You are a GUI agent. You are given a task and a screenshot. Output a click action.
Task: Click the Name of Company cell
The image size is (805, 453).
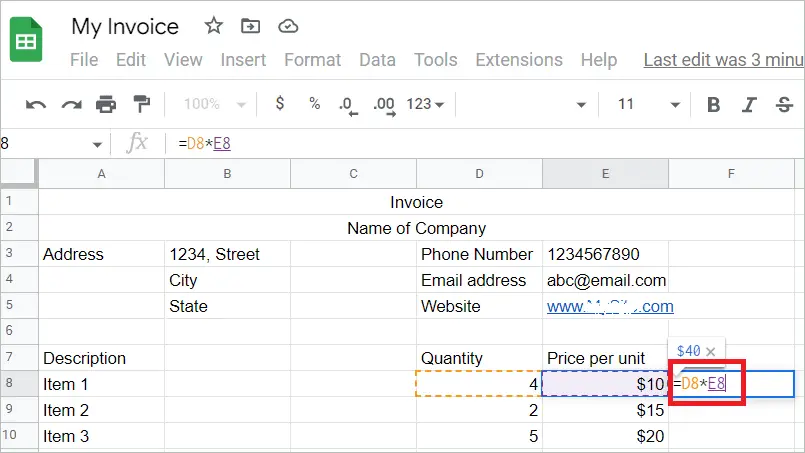pyautogui.click(x=416, y=228)
